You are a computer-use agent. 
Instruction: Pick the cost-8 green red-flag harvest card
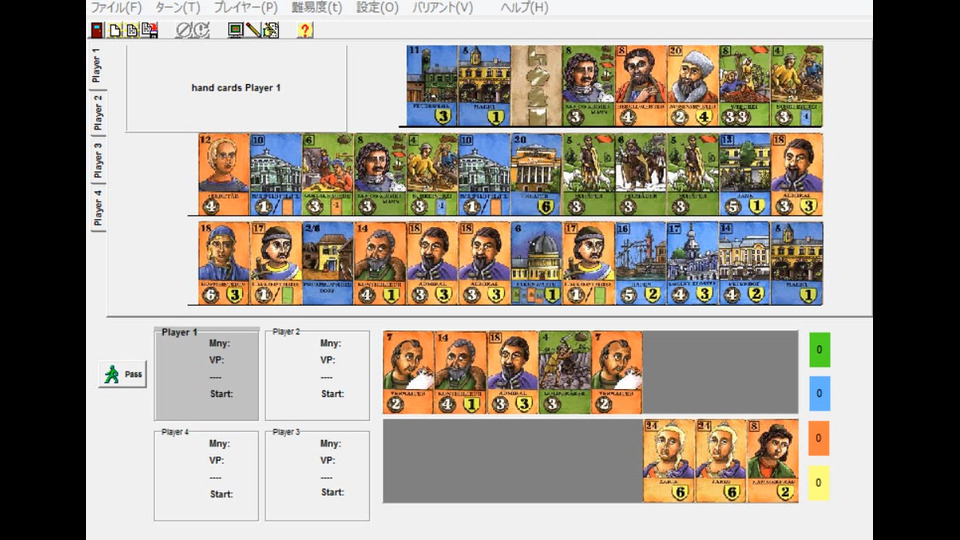pyautogui.click(x=745, y=86)
